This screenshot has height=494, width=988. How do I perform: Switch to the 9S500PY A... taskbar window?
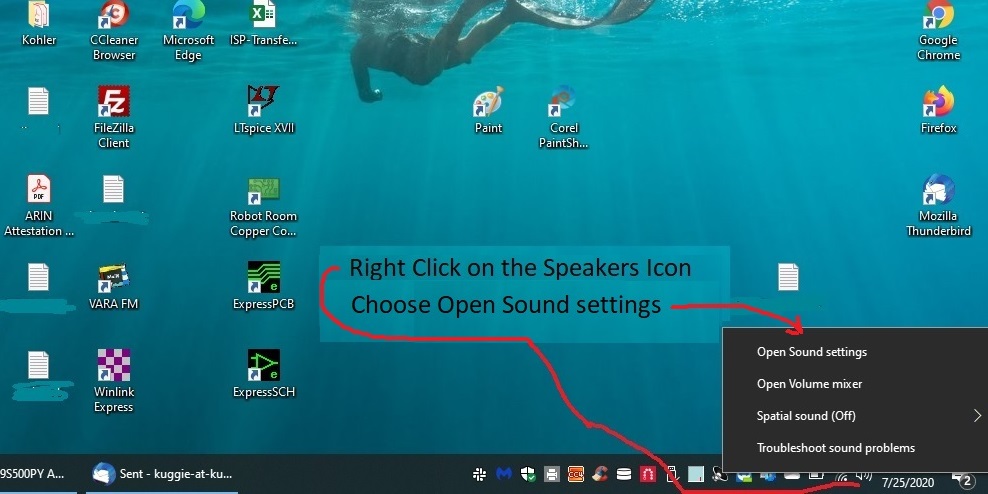click(38, 474)
